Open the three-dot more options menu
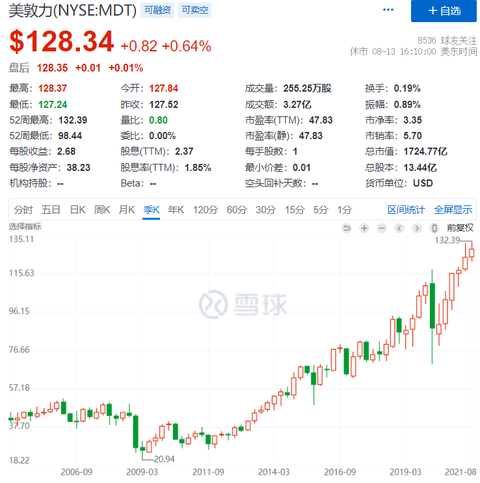Image resolution: width=480 pixels, height=483 pixels. [x=388, y=10]
